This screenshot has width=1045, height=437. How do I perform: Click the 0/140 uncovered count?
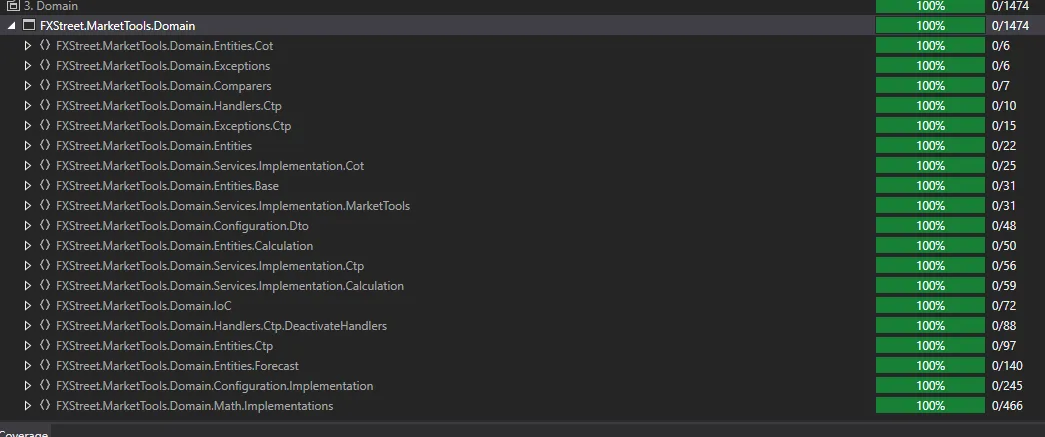click(x=1007, y=366)
